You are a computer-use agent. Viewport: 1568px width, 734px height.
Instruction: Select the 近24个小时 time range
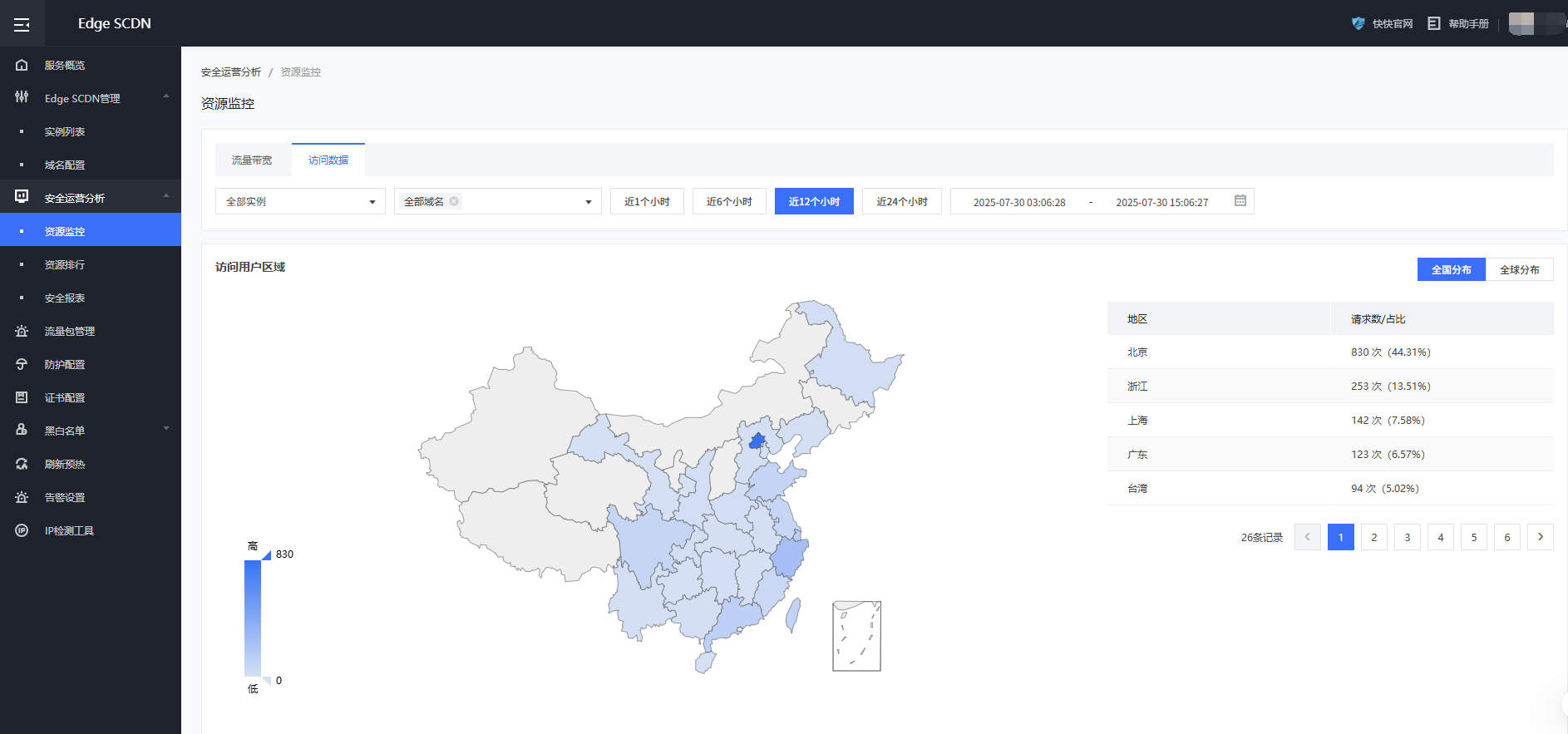click(x=901, y=201)
